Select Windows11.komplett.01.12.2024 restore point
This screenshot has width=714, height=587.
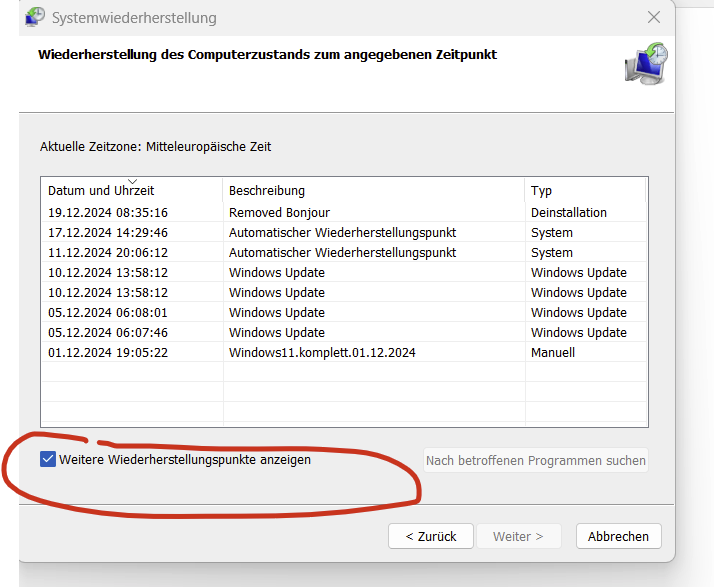click(x=344, y=352)
